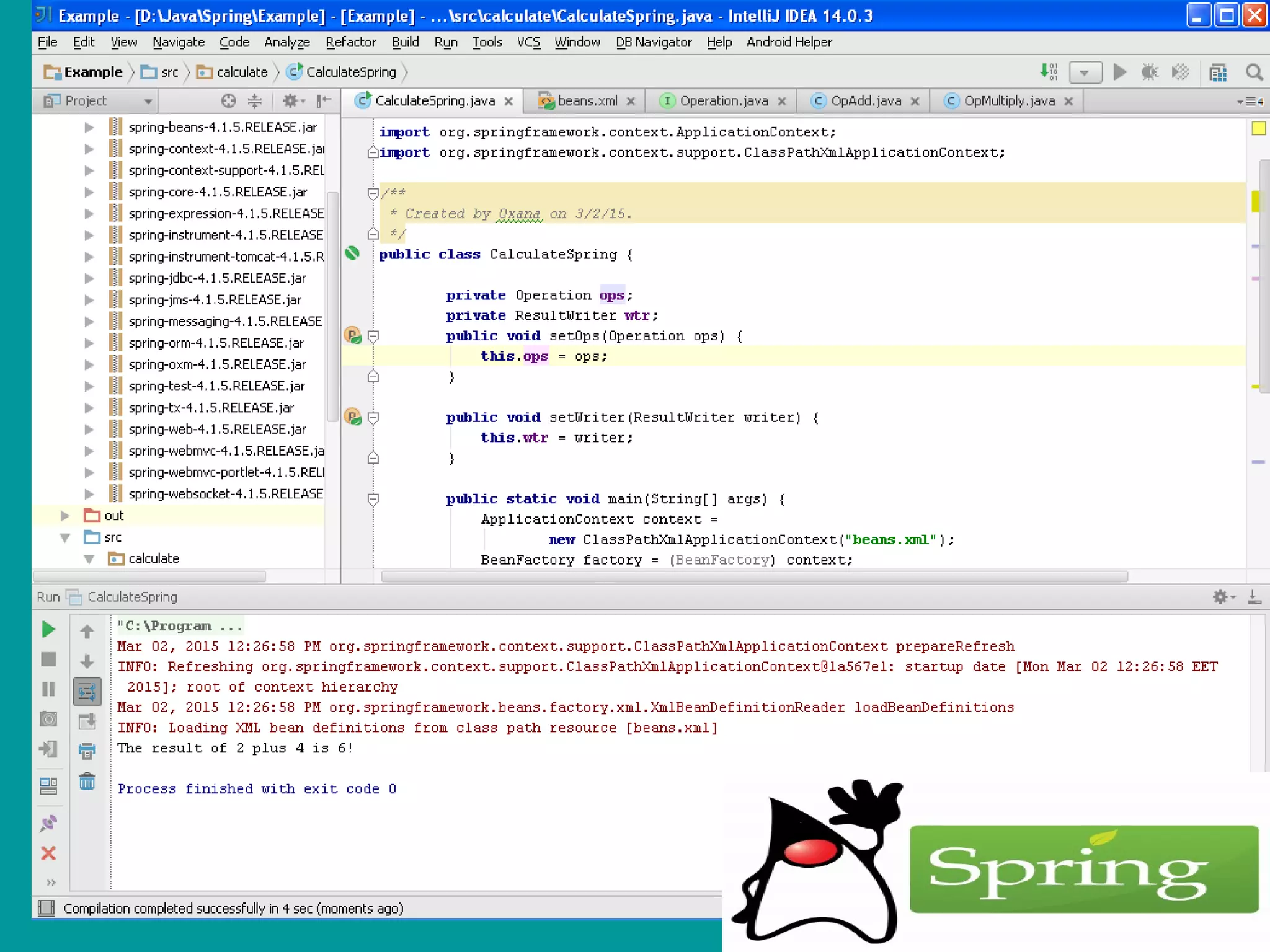Click the calculate breadcrumb in navigation bar
The height and width of the screenshot is (952, 1270).
[241, 72]
